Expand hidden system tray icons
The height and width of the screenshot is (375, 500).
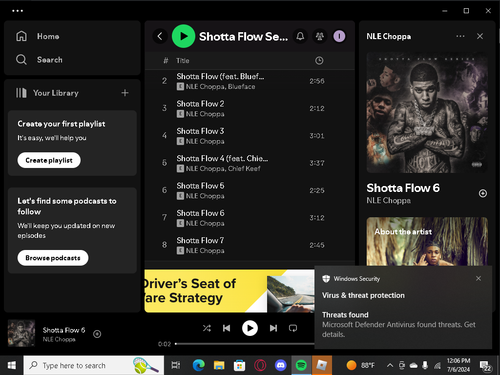[x=389, y=365]
